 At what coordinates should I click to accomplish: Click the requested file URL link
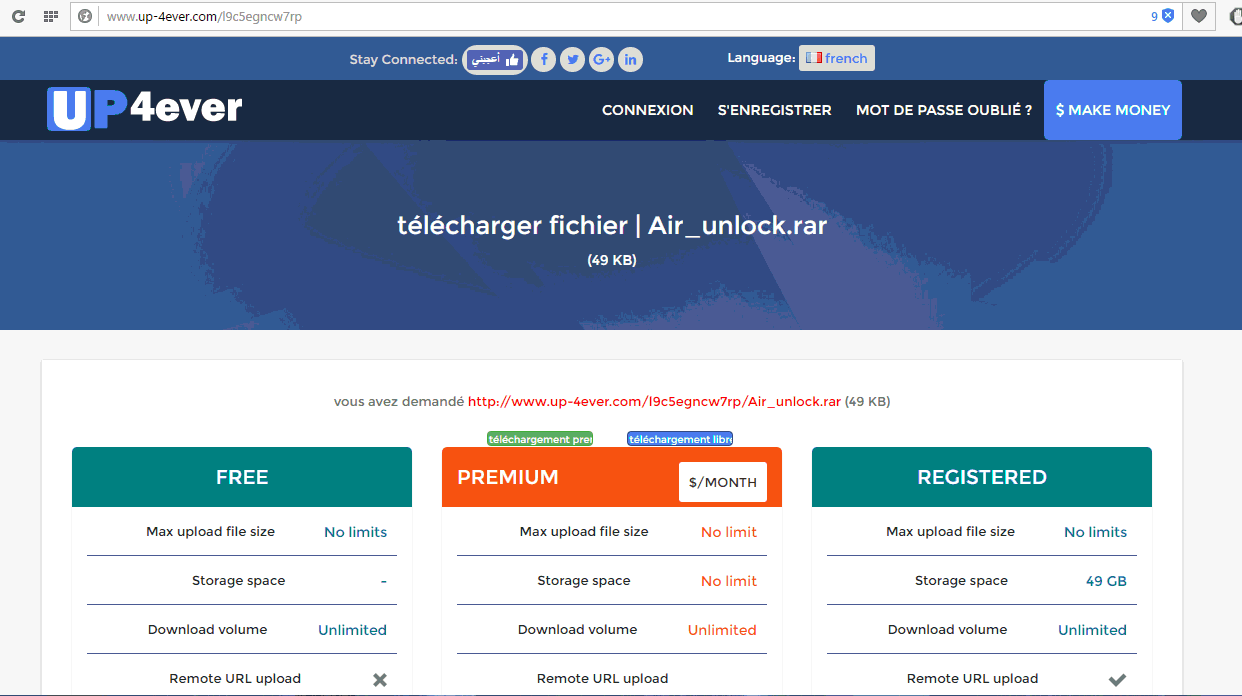pyautogui.click(x=654, y=401)
